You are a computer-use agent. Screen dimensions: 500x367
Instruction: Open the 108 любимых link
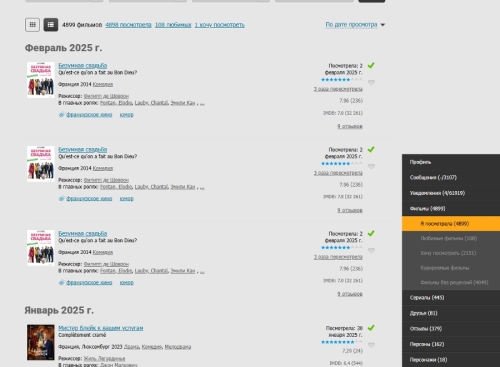click(x=173, y=25)
